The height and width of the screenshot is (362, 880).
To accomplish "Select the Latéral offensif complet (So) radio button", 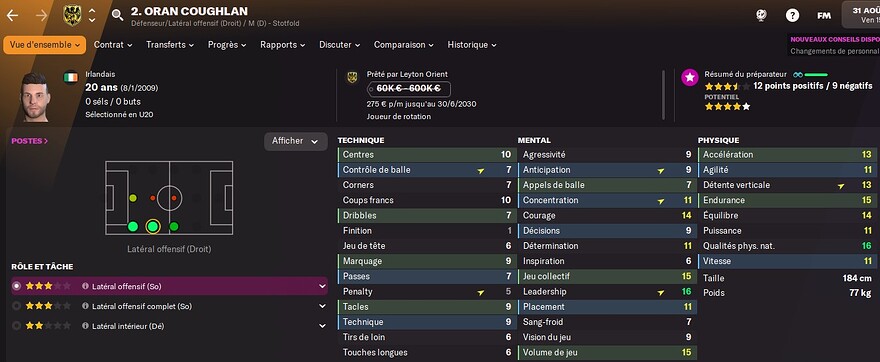I will (x=16, y=306).
